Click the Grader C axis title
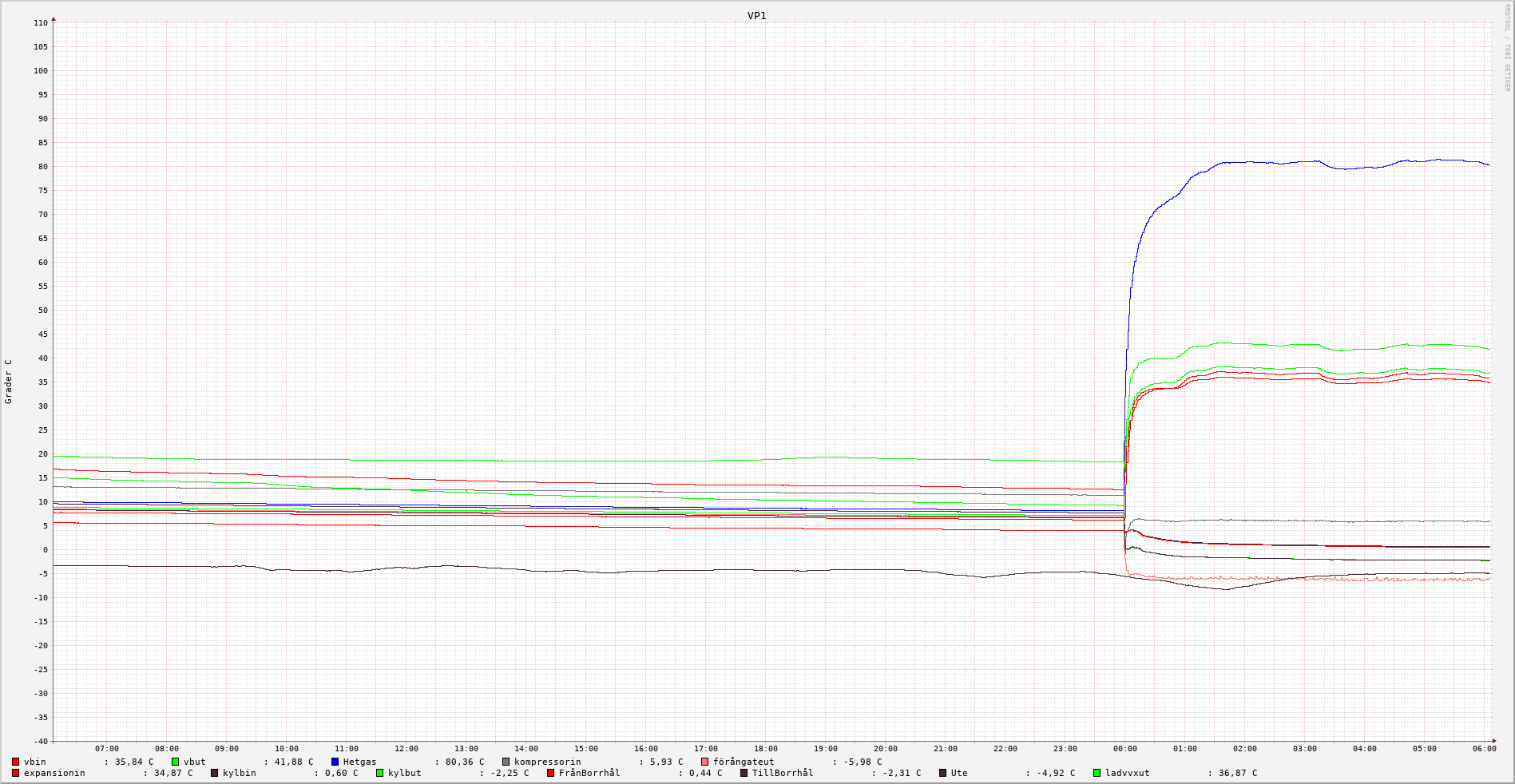This screenshot has height=784, width=1515. coord(9,381)
